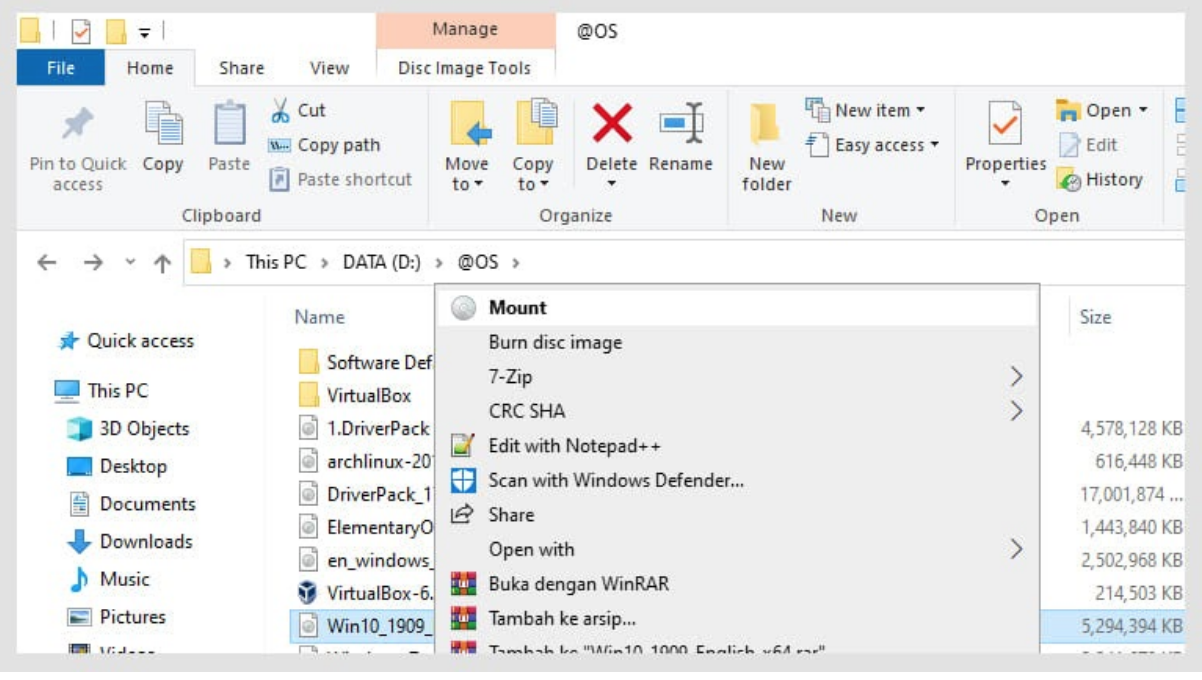Screen dimensions: 1202x680
Task: Expand the Open button dropdown arrow
Action: tap(1143, 111)
